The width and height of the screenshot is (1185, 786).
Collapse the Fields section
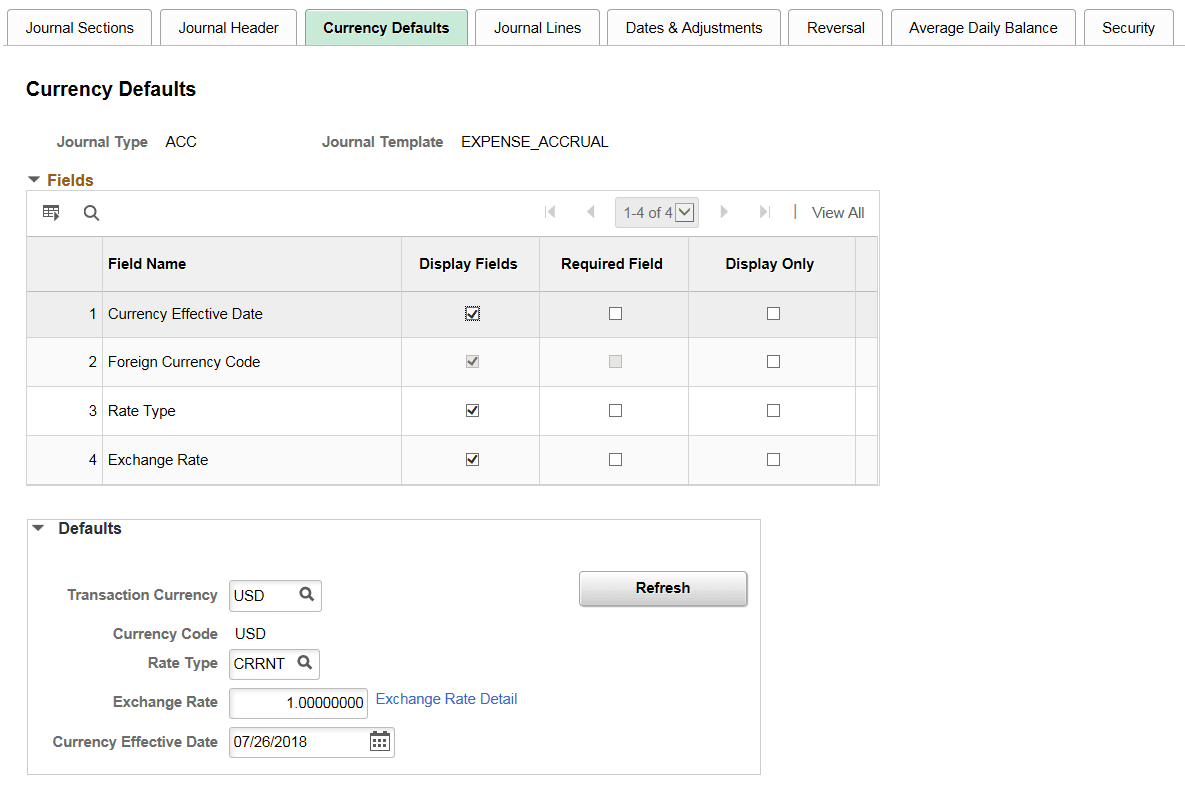point(36,179)
